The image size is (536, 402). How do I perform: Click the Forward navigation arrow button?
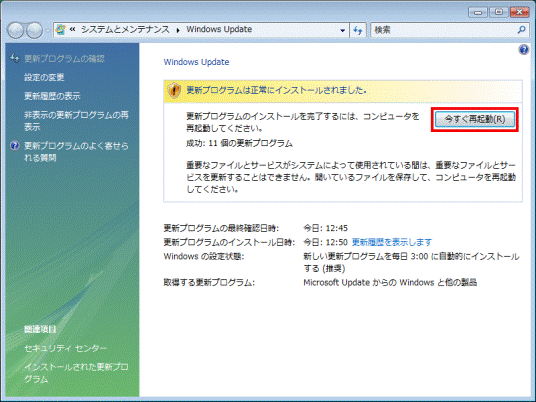click(x=35, y=30)
